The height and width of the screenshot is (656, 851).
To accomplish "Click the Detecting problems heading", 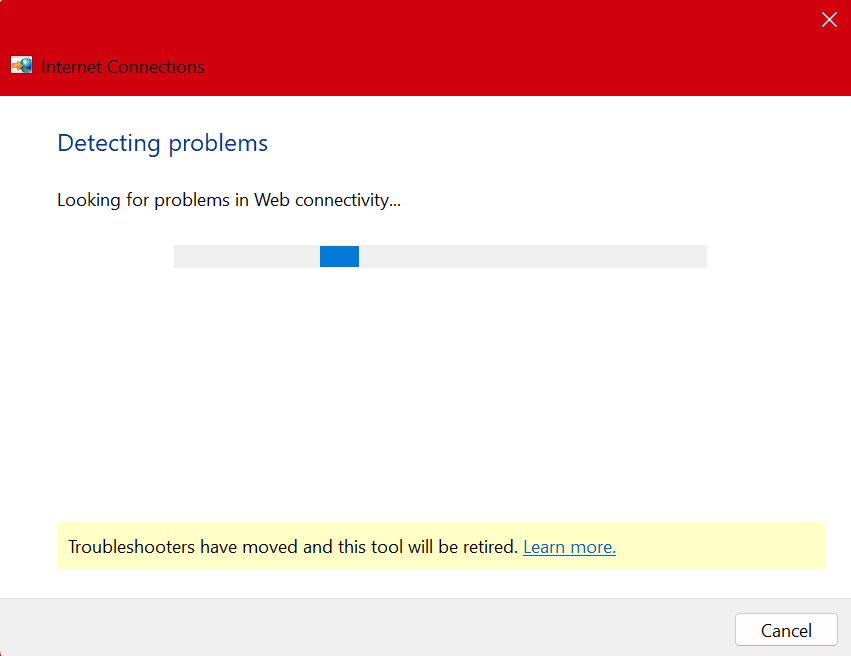I will [162, 143].
